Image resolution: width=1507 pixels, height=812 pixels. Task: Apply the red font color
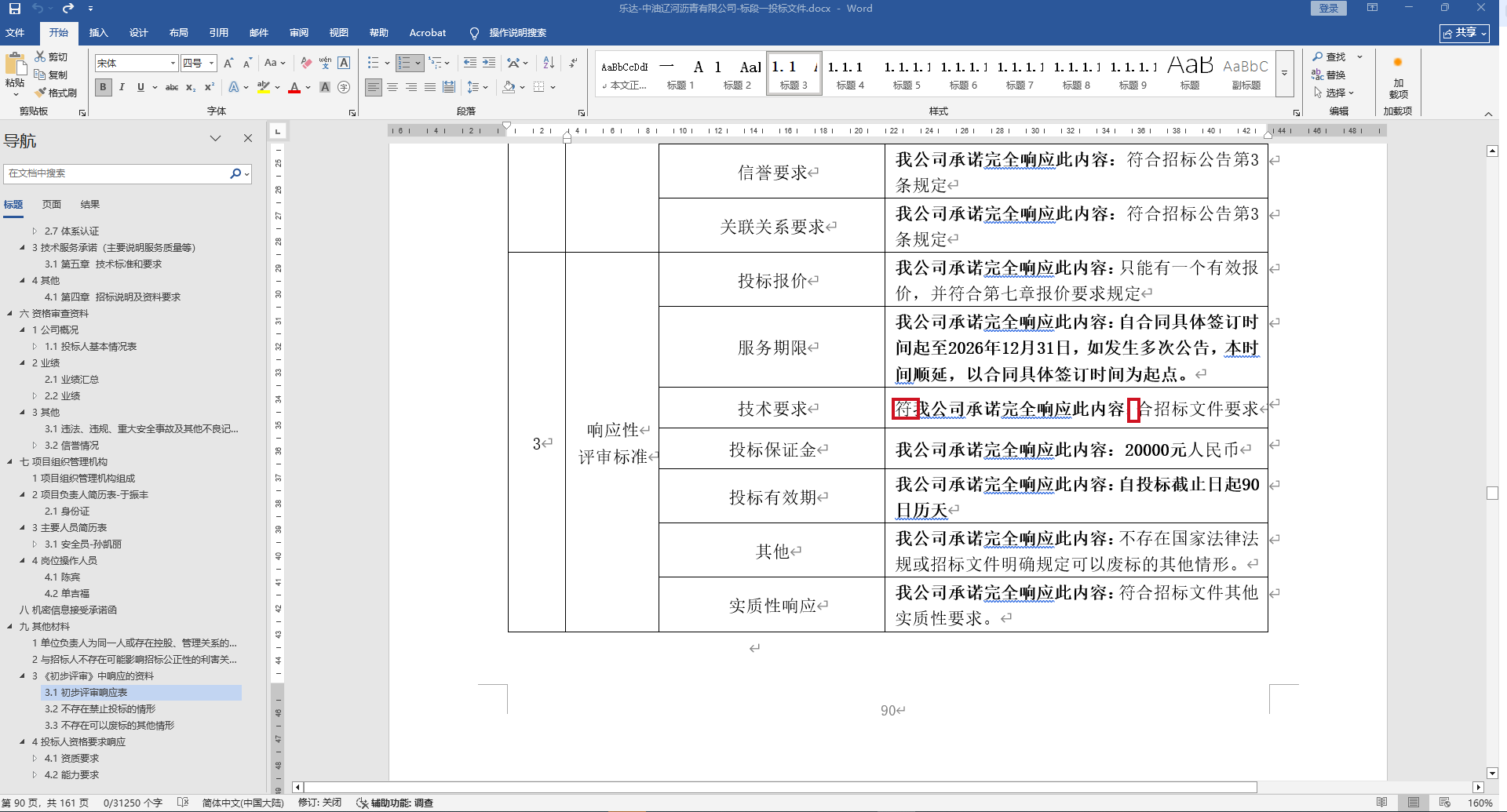[294, 87]
